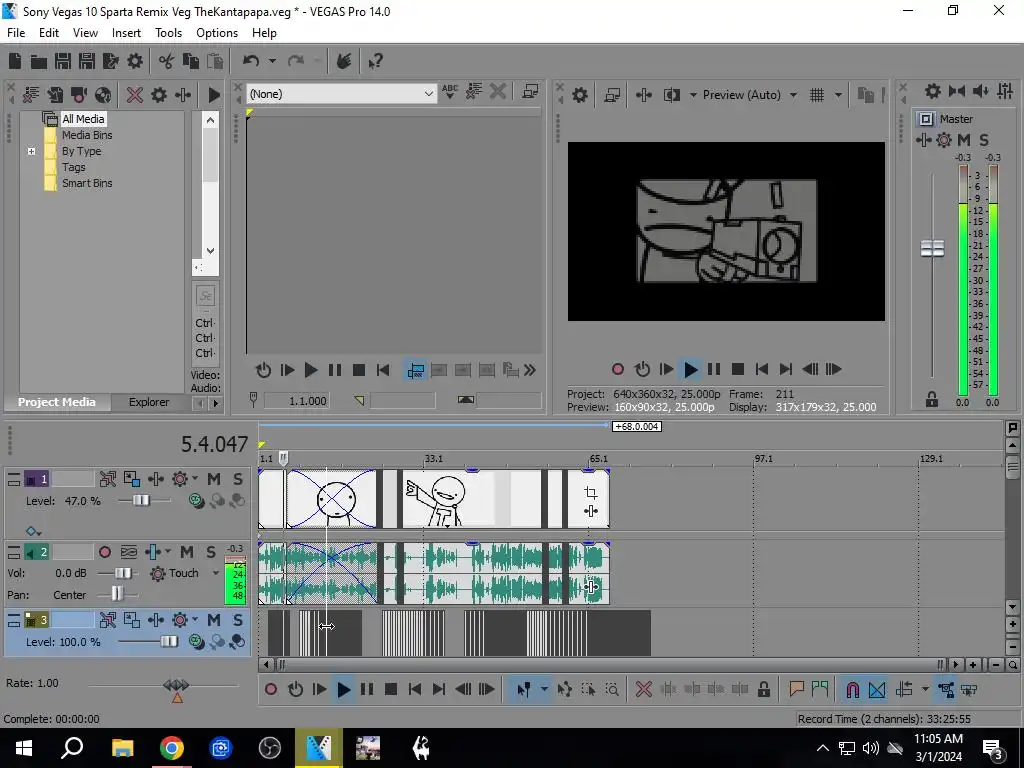Switch to the Project Media tab
This screenshot has height=768, width=1024.
pyautogui.click(x=57, y=402)
